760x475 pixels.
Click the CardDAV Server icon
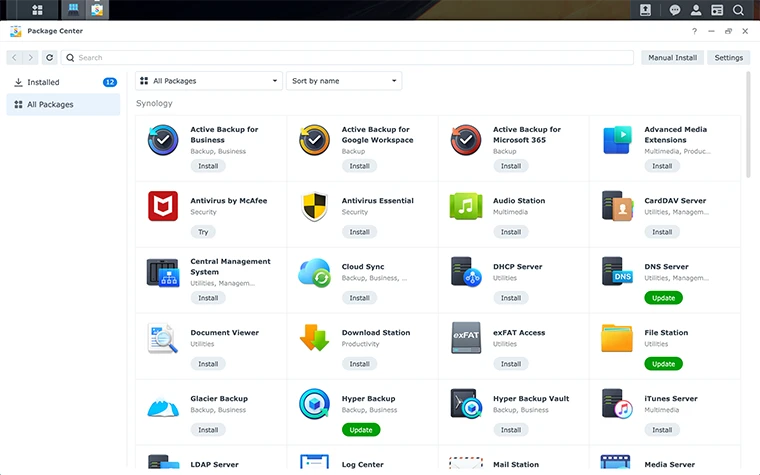tap(617, 206)
